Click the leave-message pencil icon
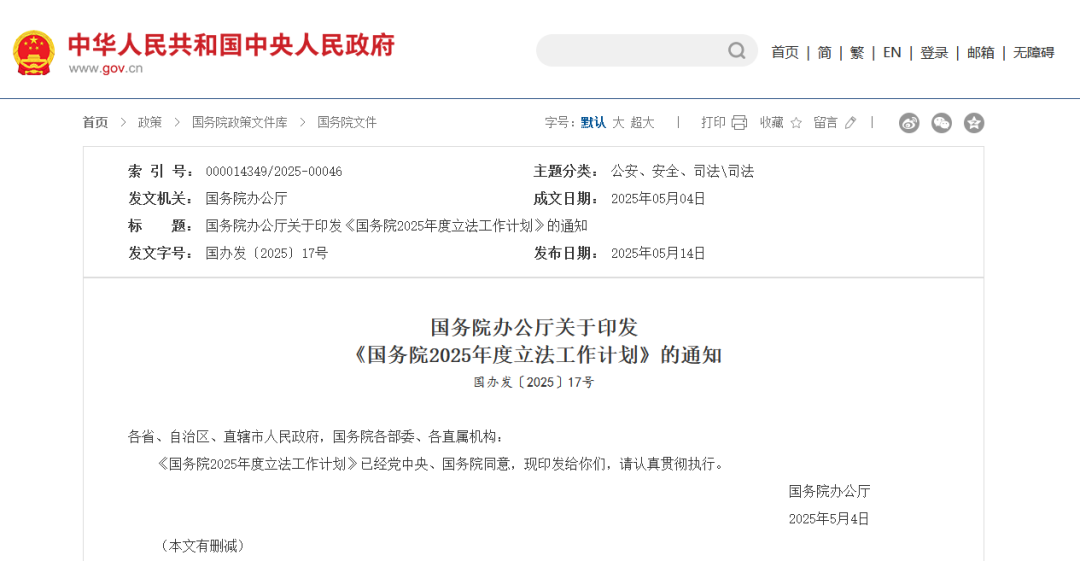 (x=851, y=123)
